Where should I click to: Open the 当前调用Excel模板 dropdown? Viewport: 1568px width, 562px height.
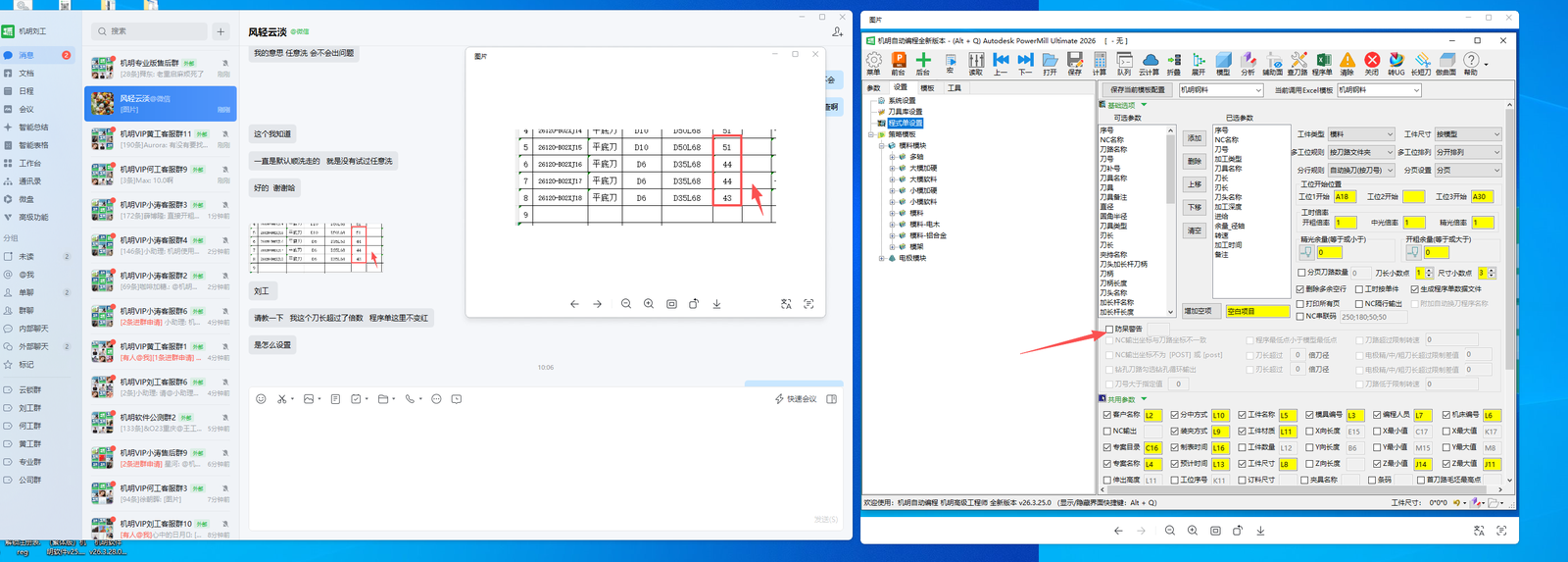click(x=1378, y=90)
